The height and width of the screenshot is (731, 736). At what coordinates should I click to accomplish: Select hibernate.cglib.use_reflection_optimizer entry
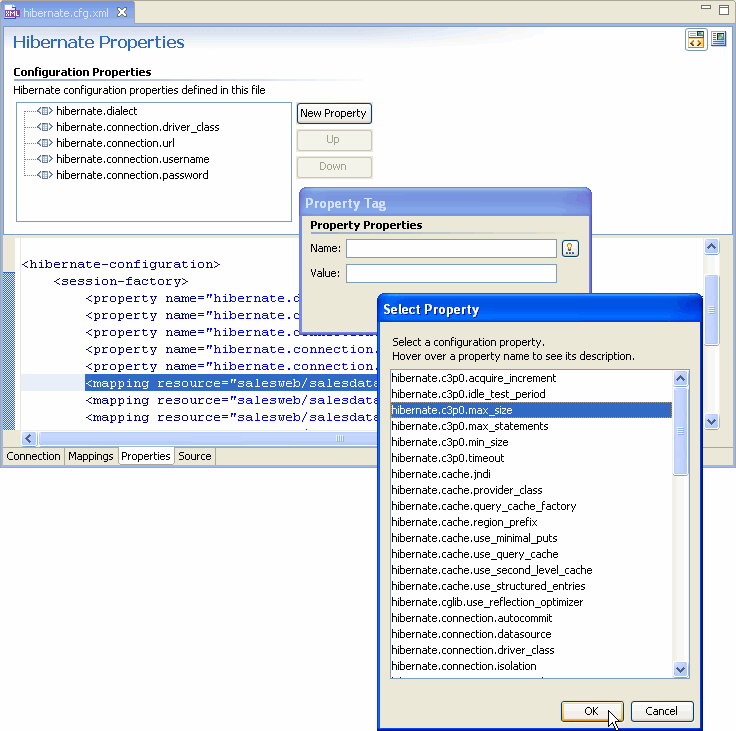531,601
